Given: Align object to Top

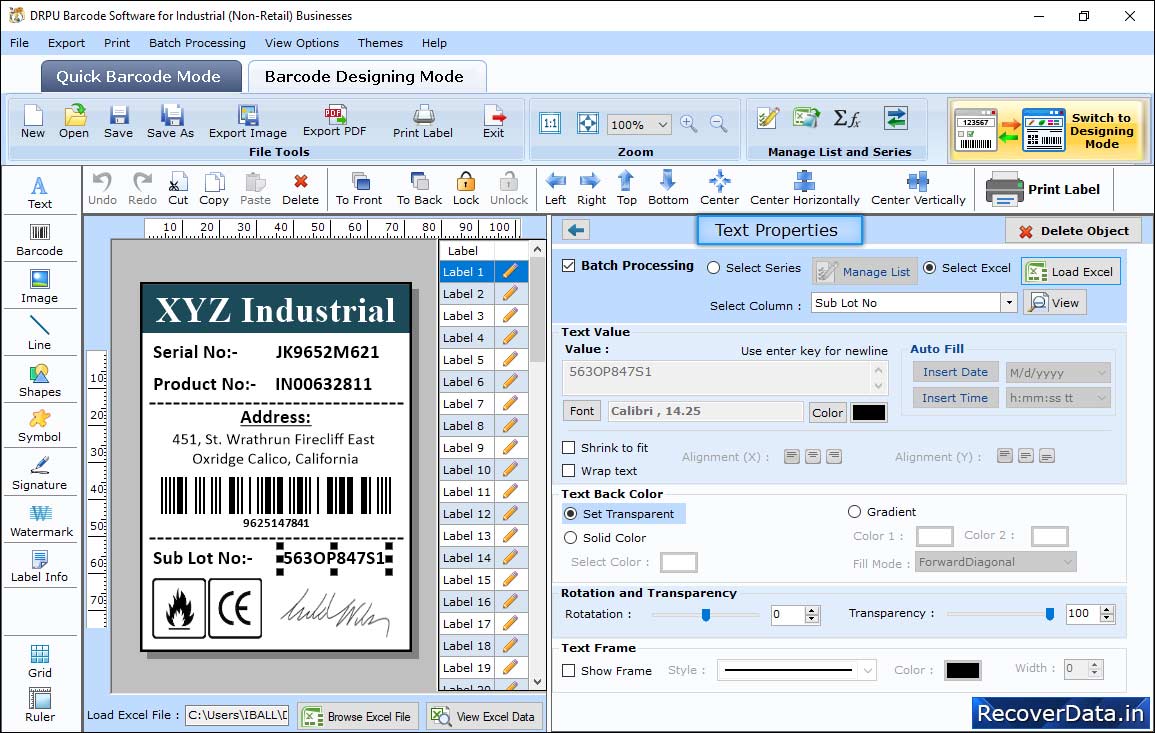Looking at the screenshot, I should click(x=627, y=189).
